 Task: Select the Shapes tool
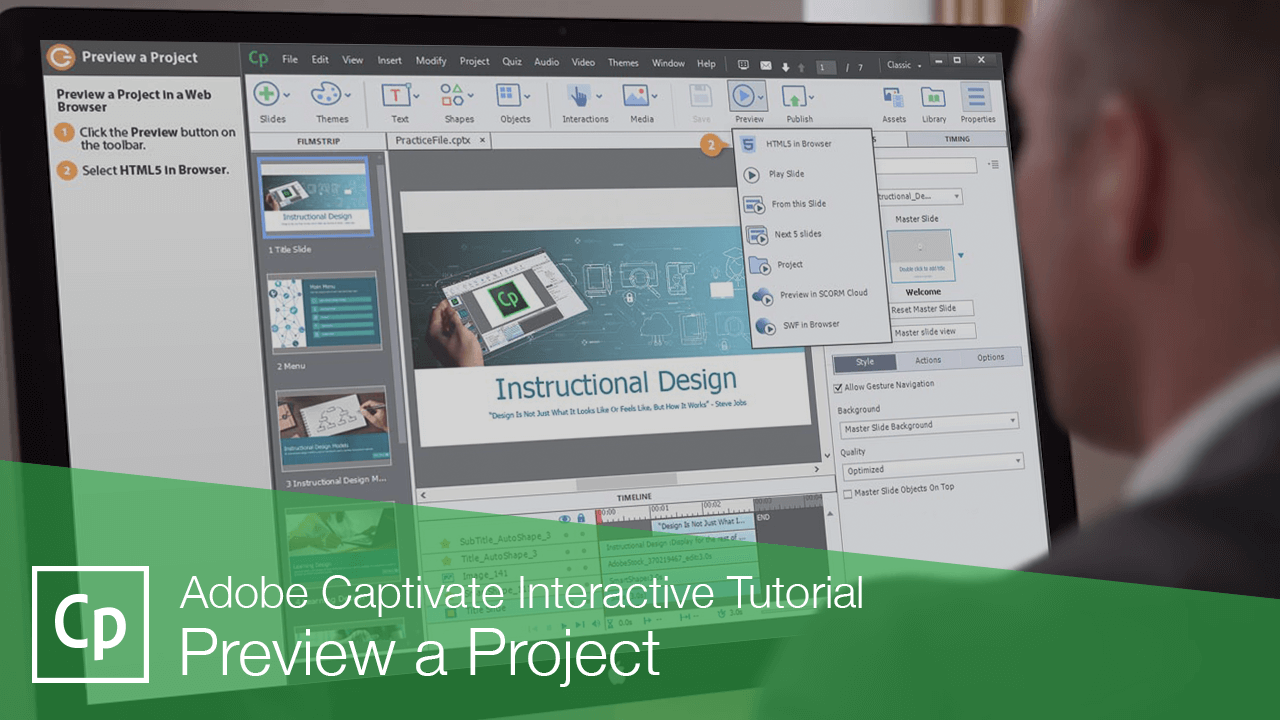[451, 95]
